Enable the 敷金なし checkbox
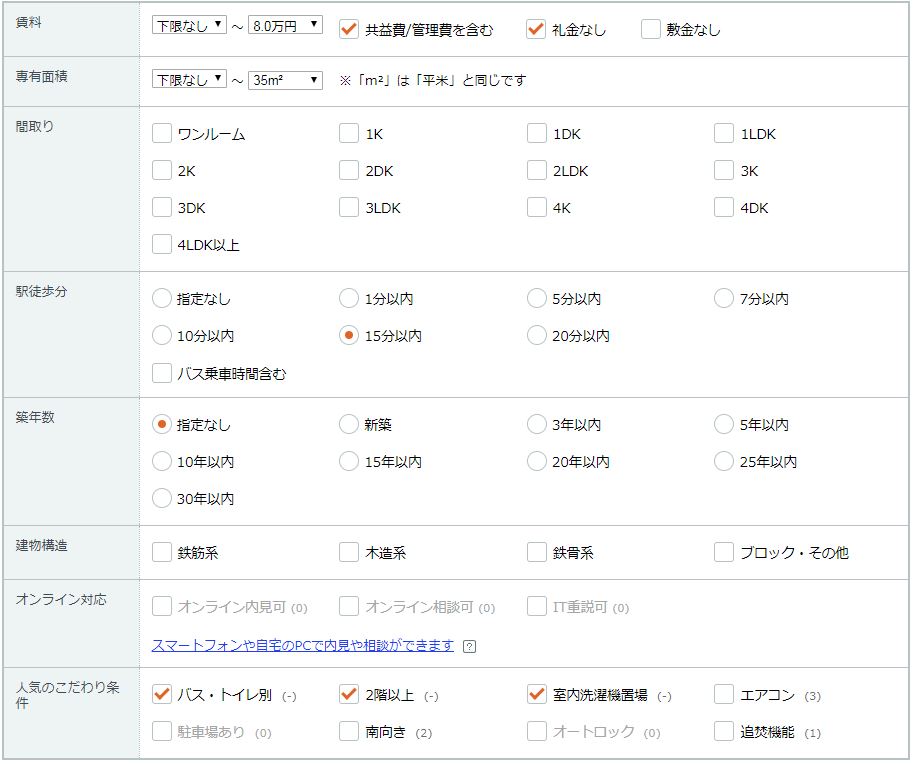The height and width of the screenshot is (764, 919). (651, 29)
